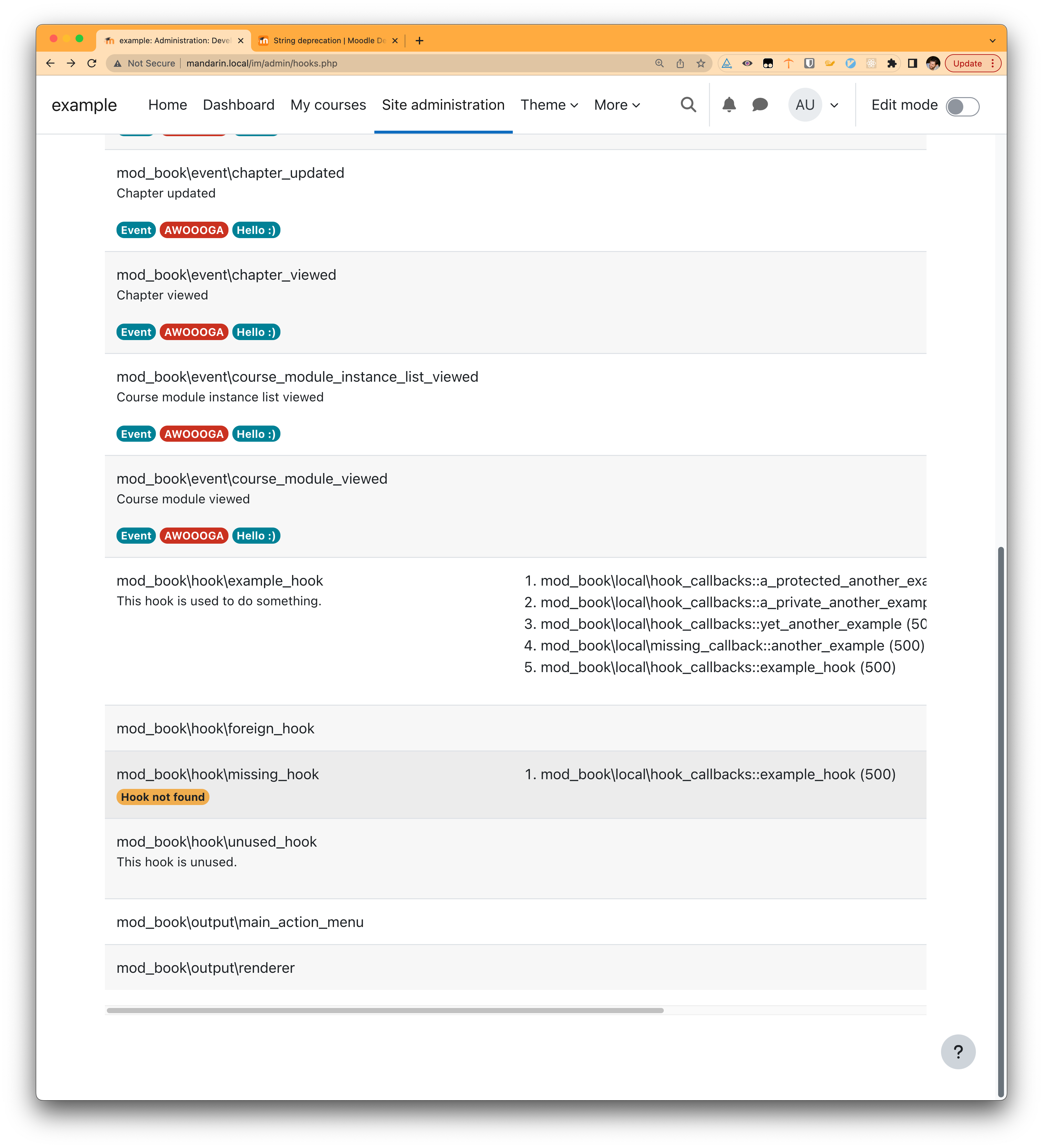This screenshot has height=1148, width=1043.
Task: Click the shield extension icon in toolbar
Action: [x=809, y=63]
